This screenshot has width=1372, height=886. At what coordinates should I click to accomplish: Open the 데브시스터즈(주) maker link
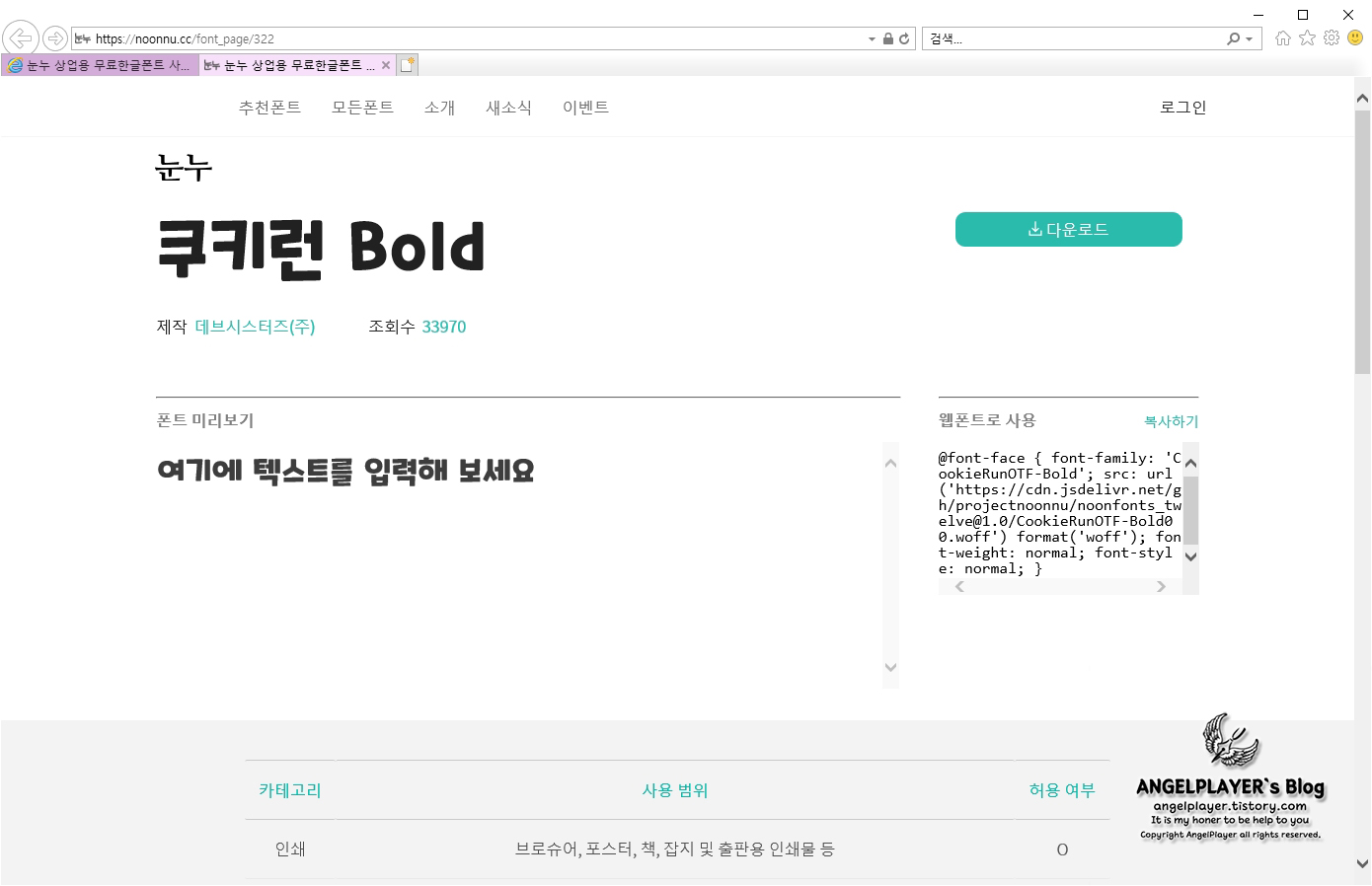pos(255,327)
